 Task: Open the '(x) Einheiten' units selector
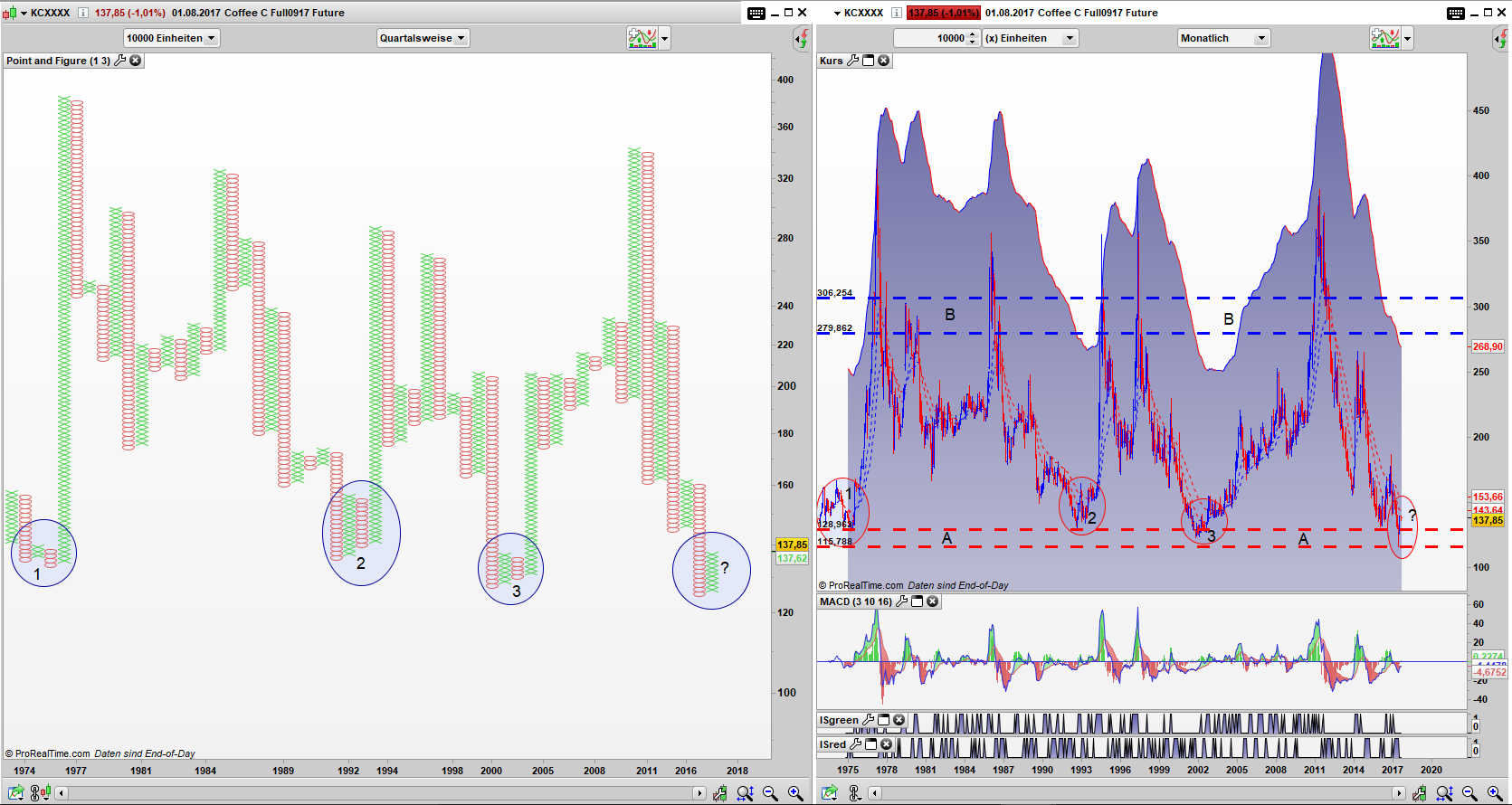click(x=1030, y=38)
